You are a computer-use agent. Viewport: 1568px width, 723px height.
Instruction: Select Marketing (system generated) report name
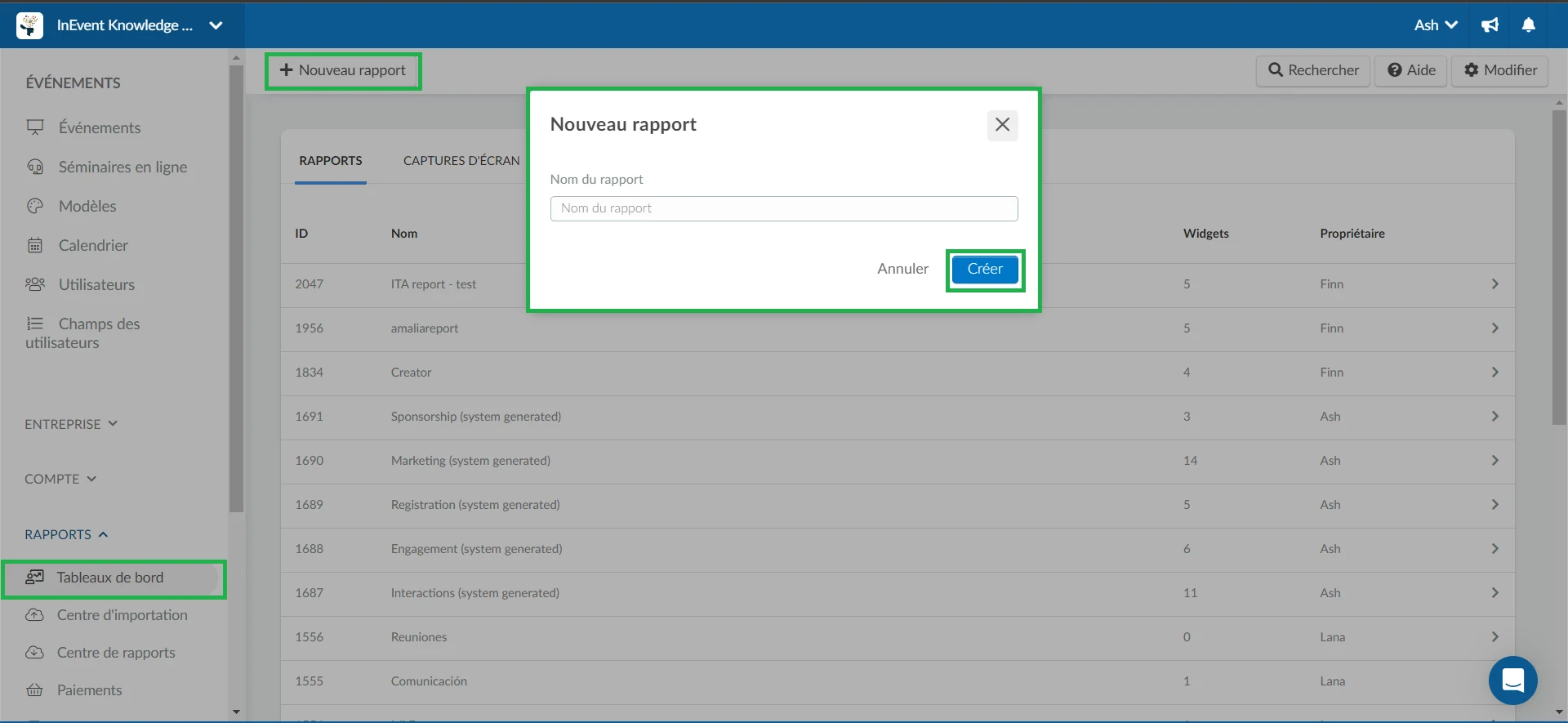tap(470, 461)
